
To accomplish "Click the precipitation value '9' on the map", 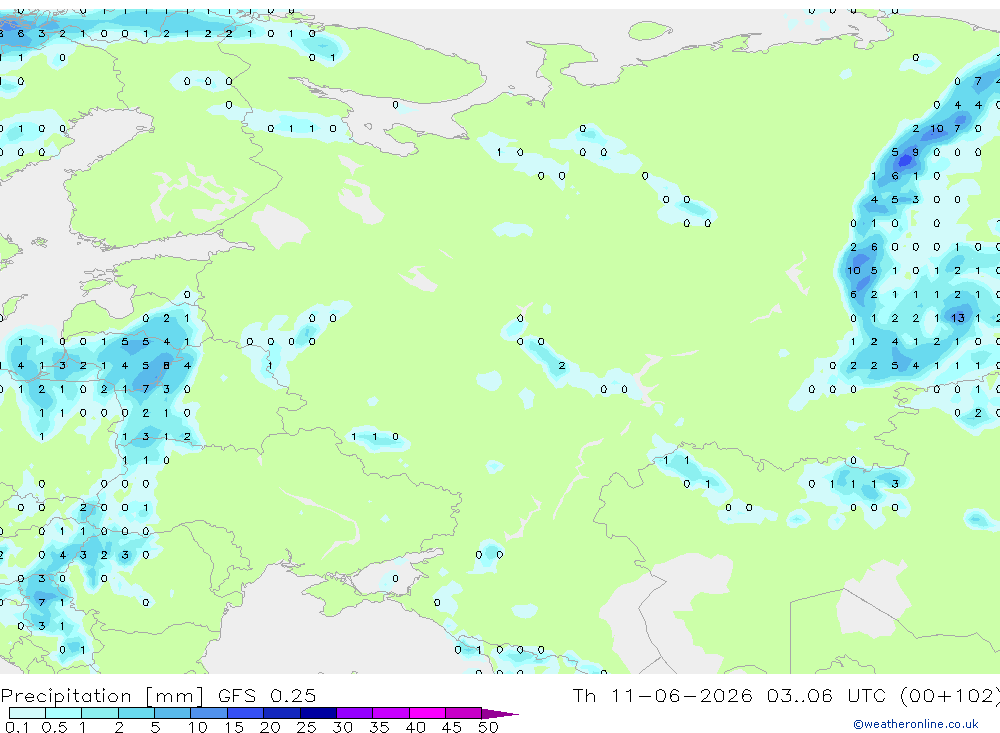I will tap(916, 152).
